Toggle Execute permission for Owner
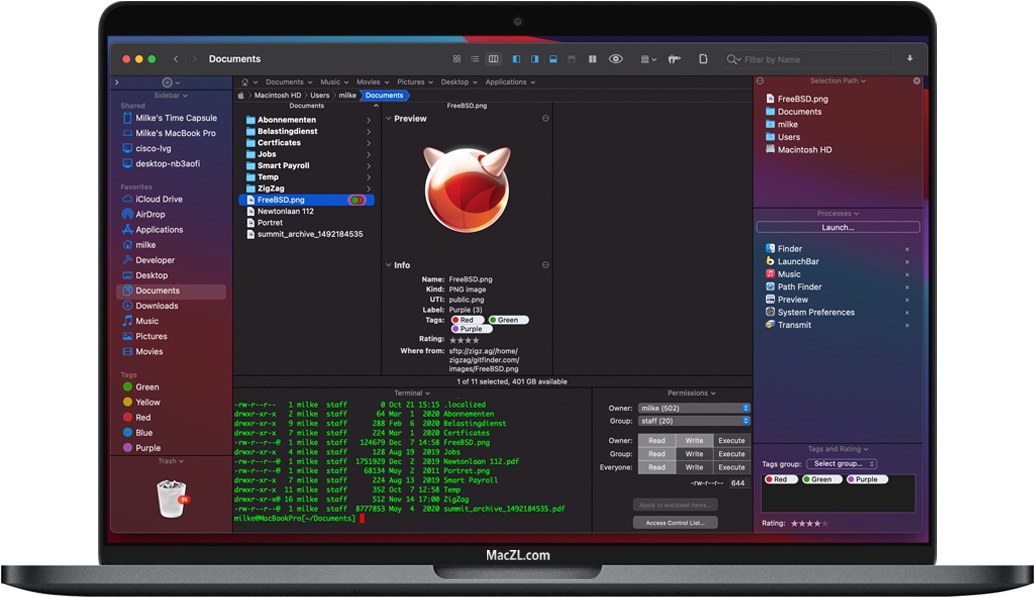 (732, 440)
